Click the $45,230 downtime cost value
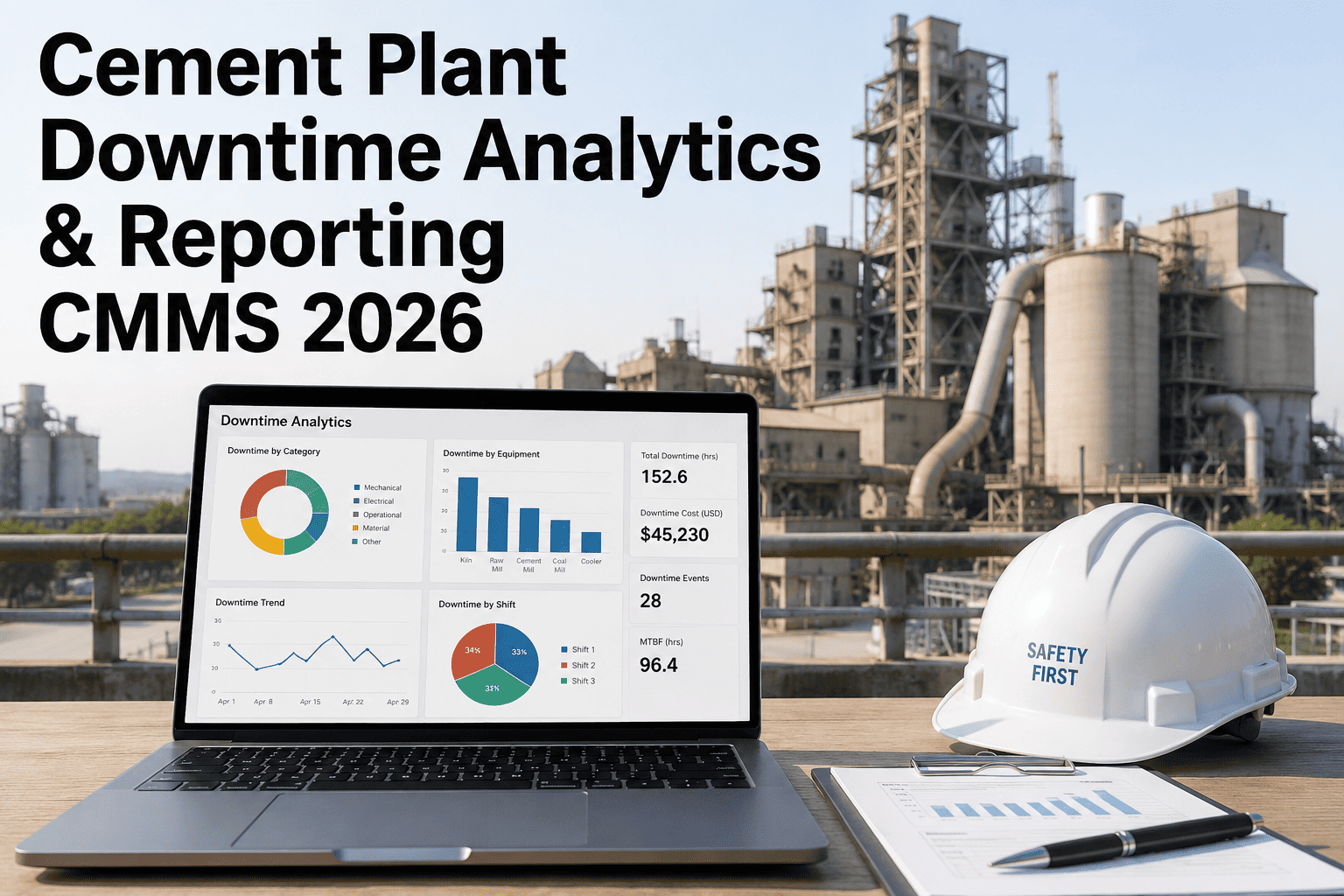Screen dimensions: 1344x896 (x=675, y=535)
